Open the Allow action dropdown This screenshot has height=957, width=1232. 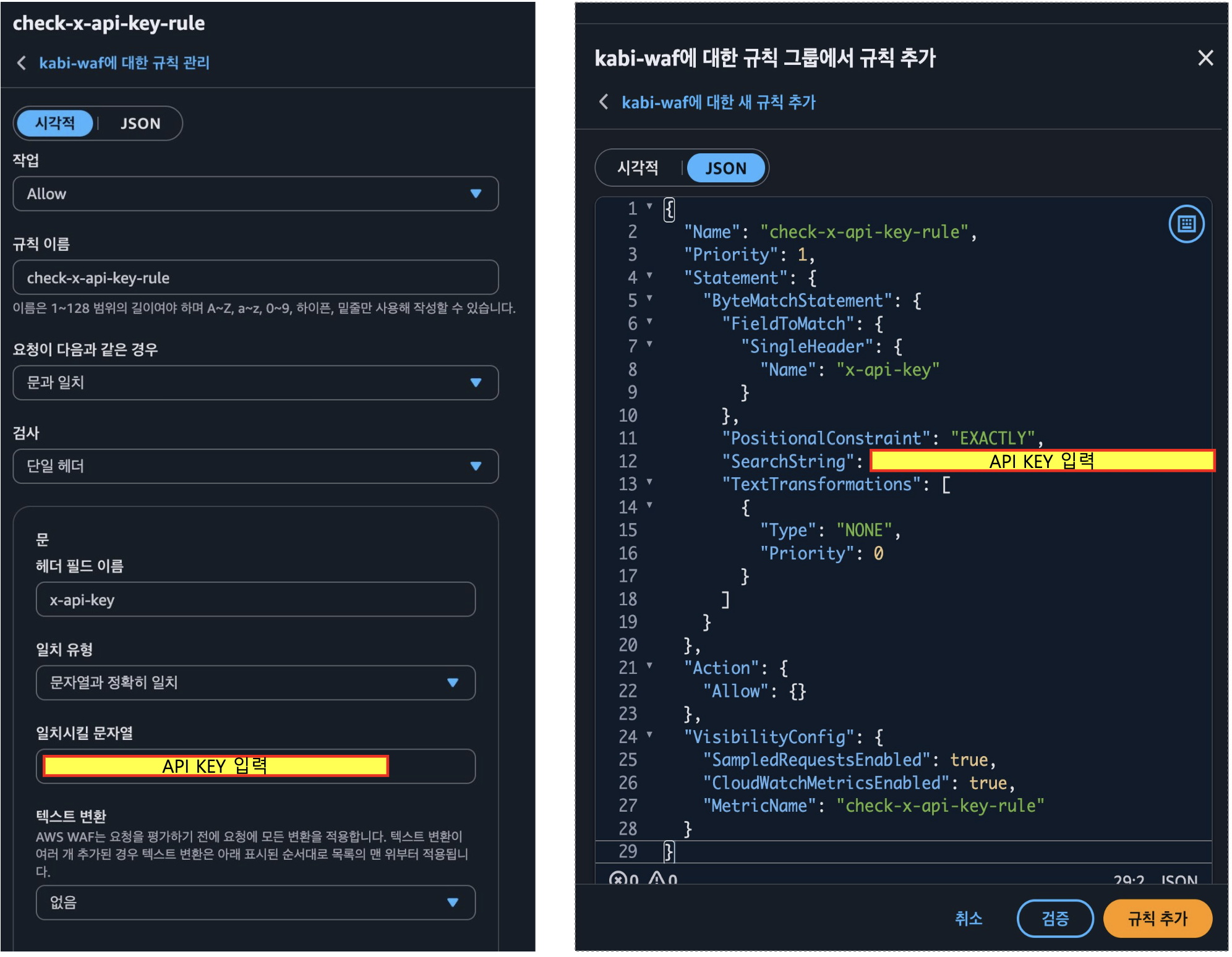coord(255,194)
